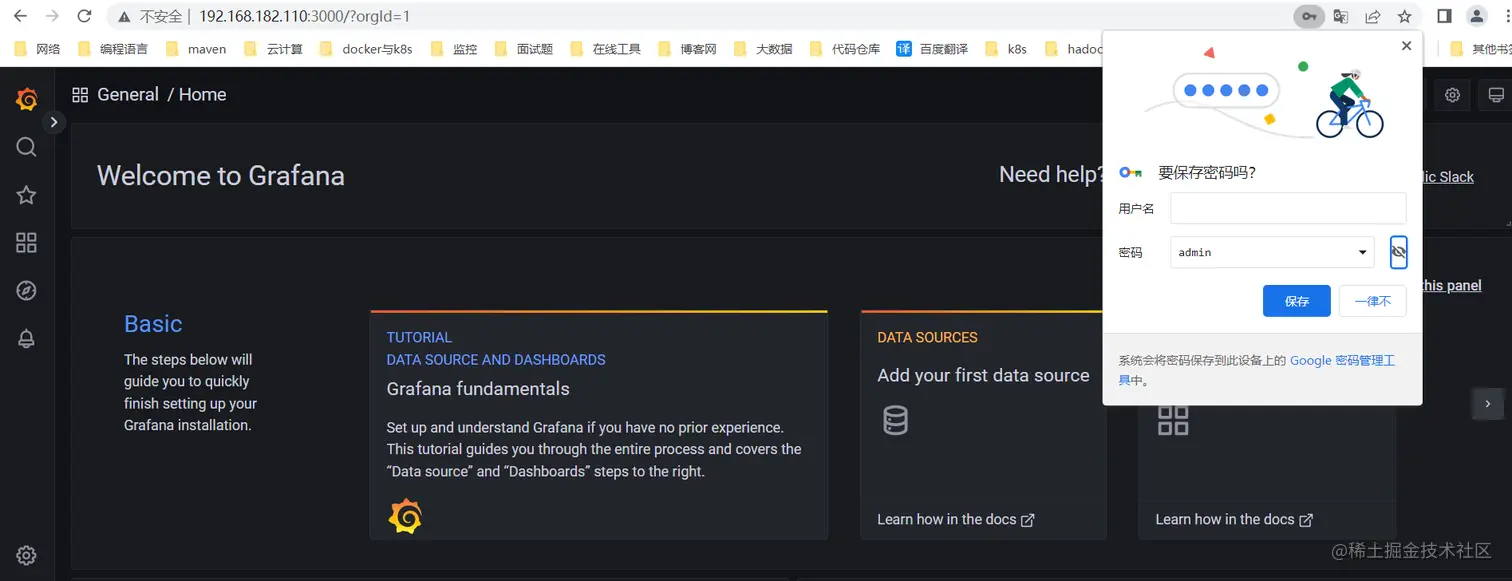Open the Alerting bell icon in sidebar
Screen dimensions: 1512x581
click(27, 339)
